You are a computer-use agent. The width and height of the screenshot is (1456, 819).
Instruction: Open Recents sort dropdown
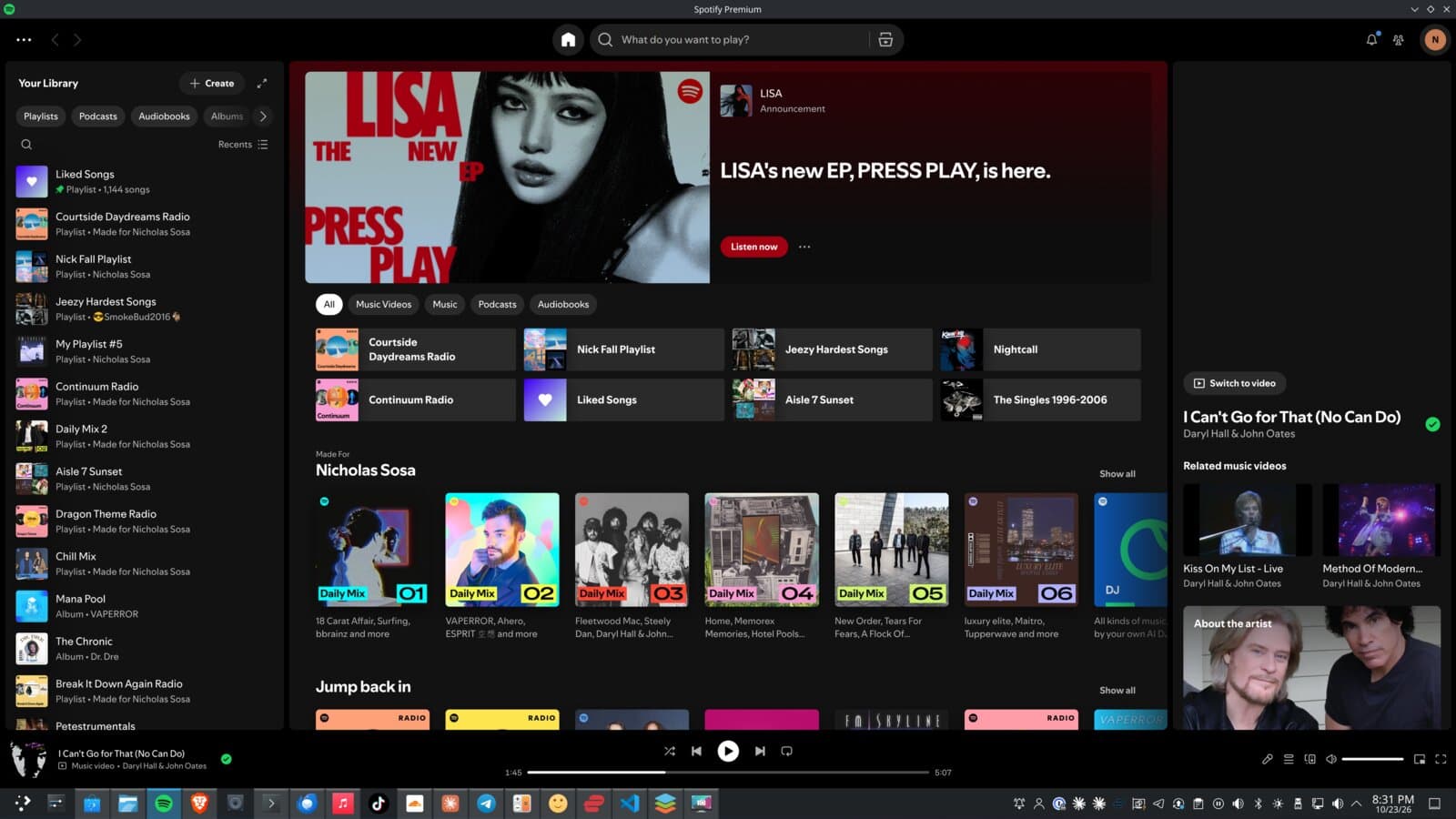243,144
